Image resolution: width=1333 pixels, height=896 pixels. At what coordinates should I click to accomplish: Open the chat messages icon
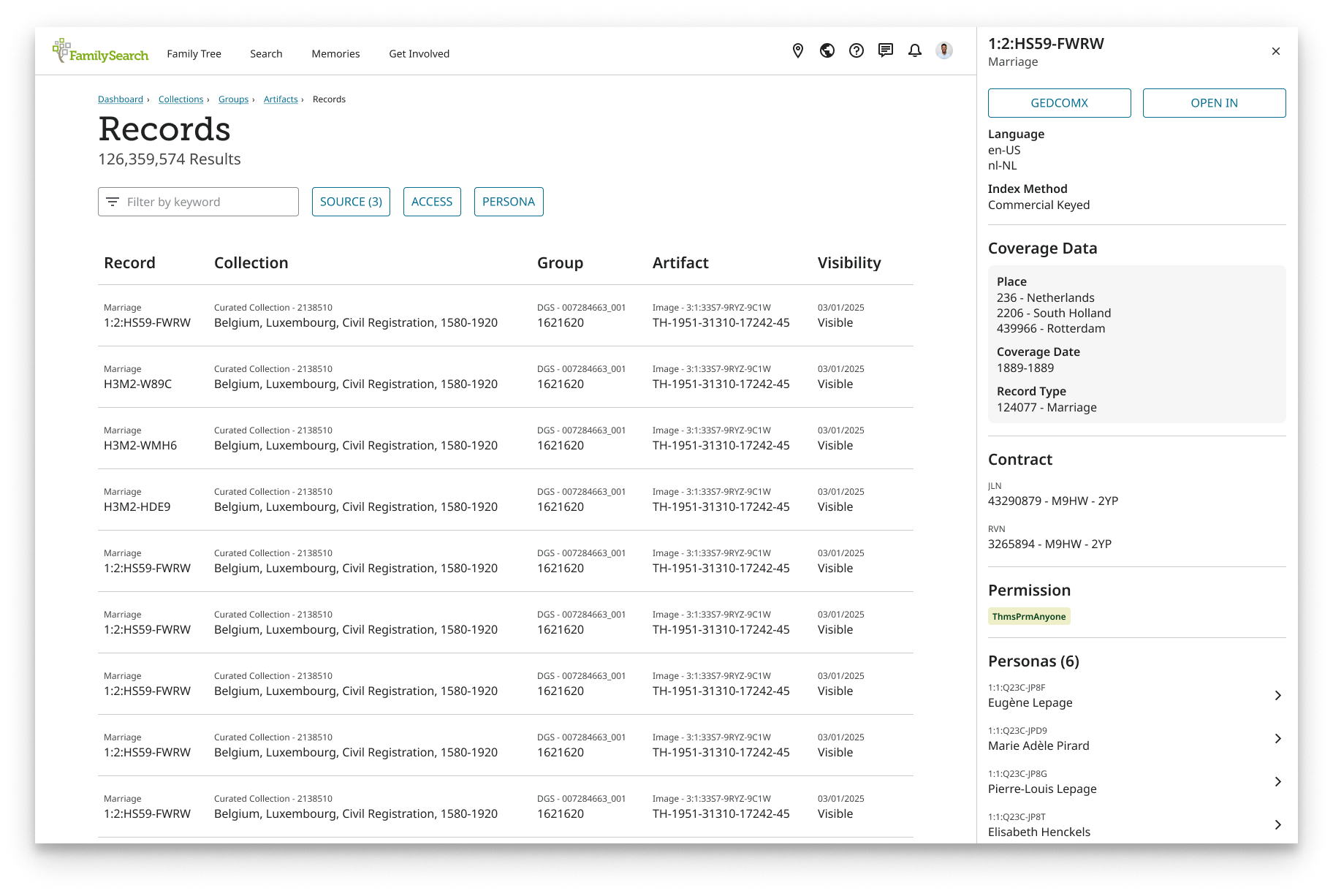pyautogui.click(x=886, y=50)
